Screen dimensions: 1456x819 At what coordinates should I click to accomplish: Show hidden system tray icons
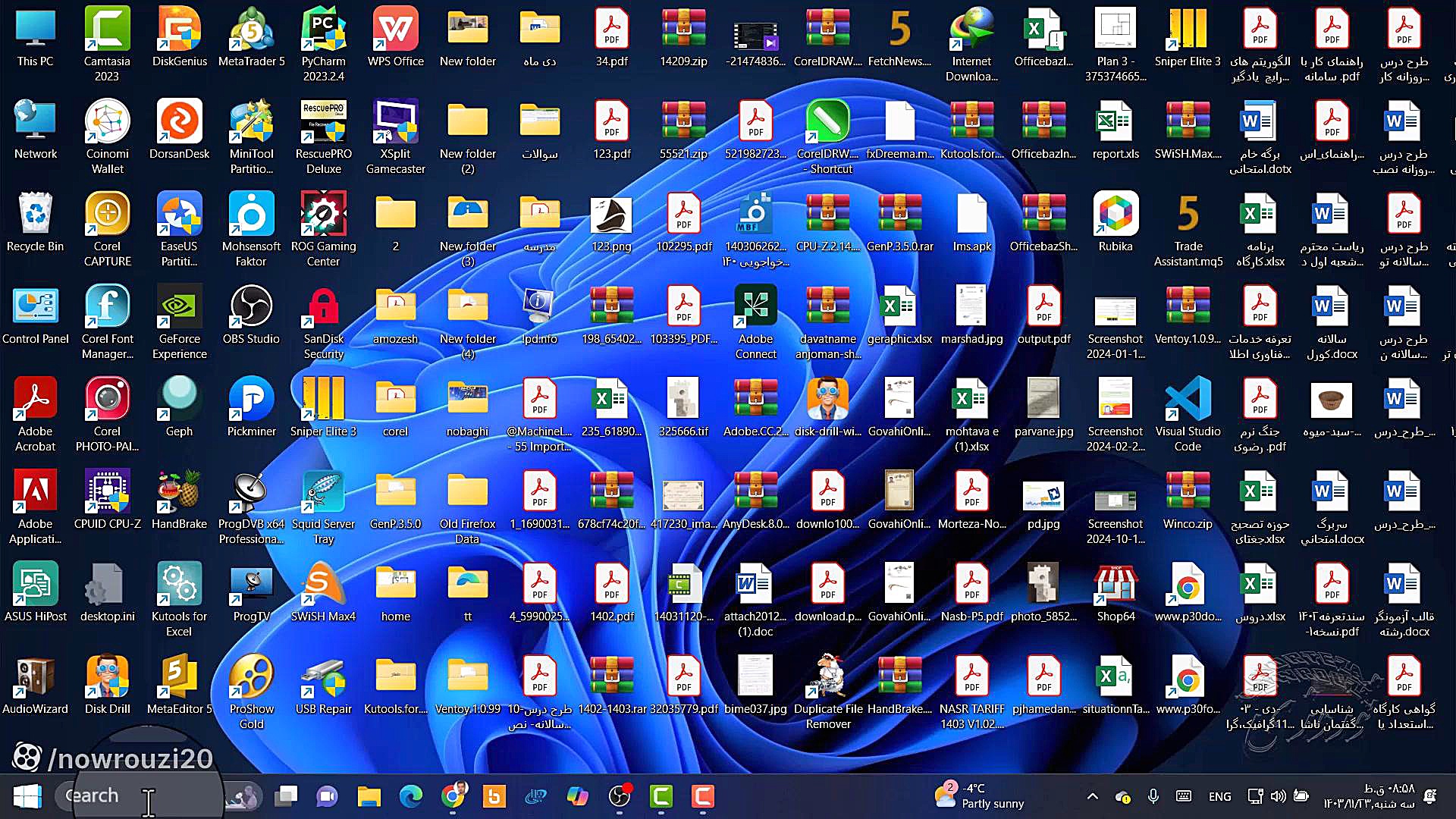(1093, 796)
